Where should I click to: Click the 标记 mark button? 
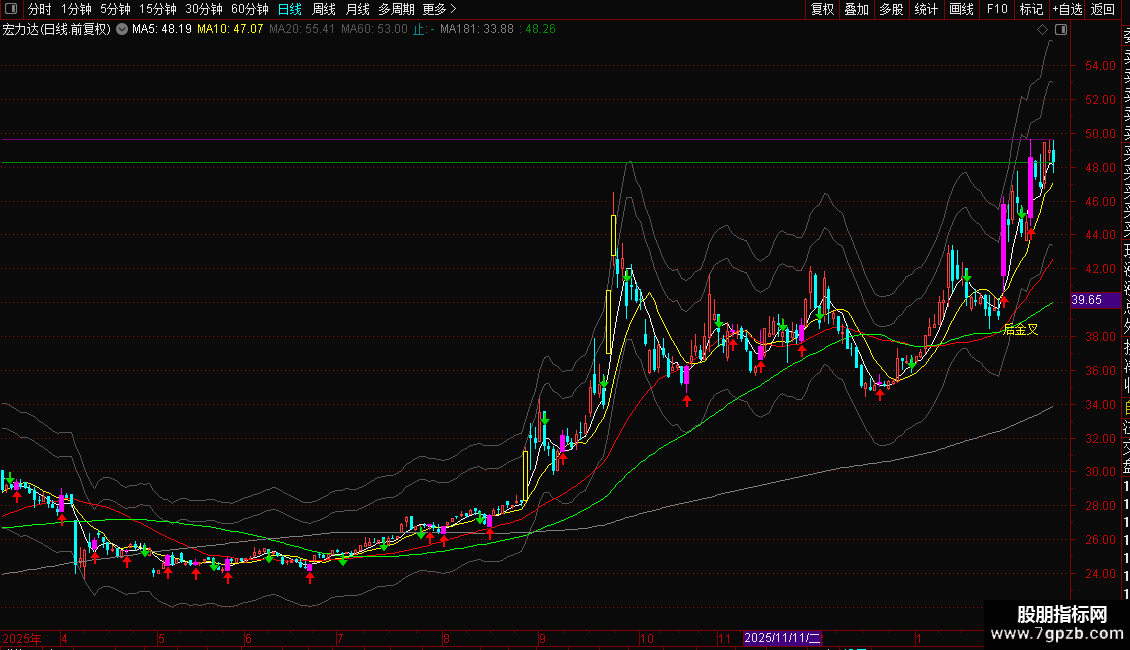[x=1031, y=9]
